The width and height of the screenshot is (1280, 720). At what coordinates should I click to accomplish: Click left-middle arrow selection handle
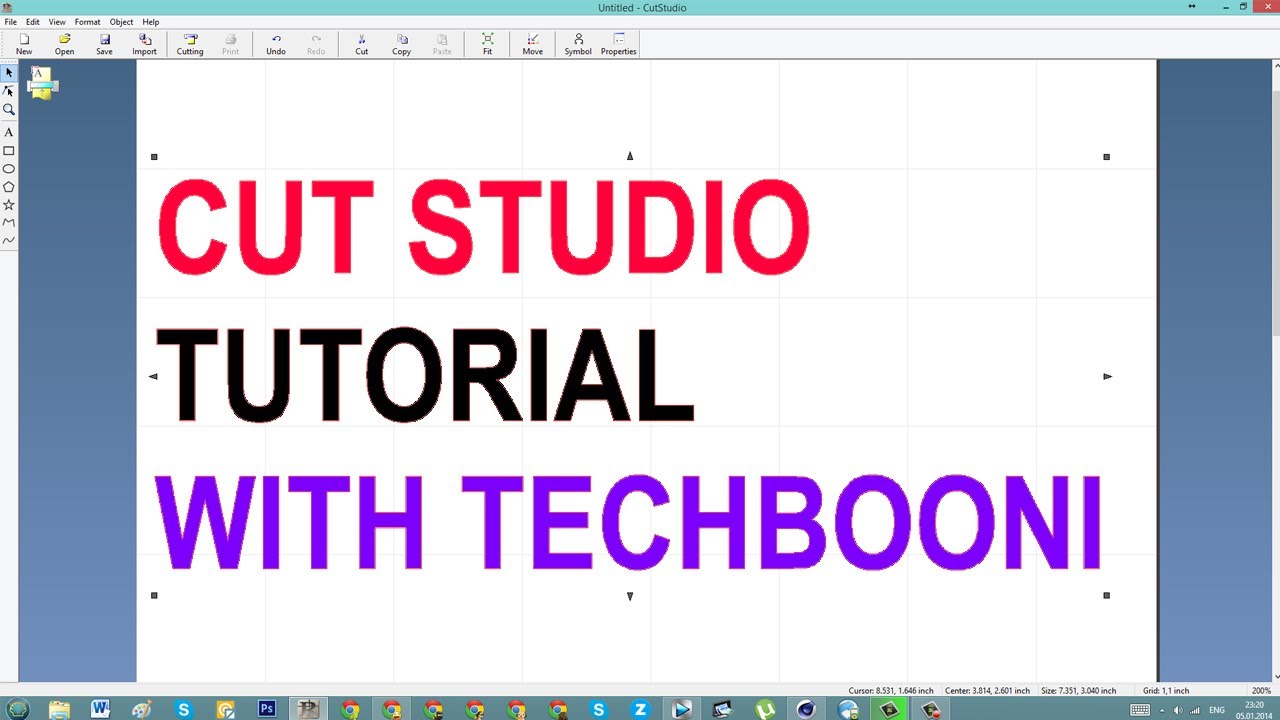[153, 377]
